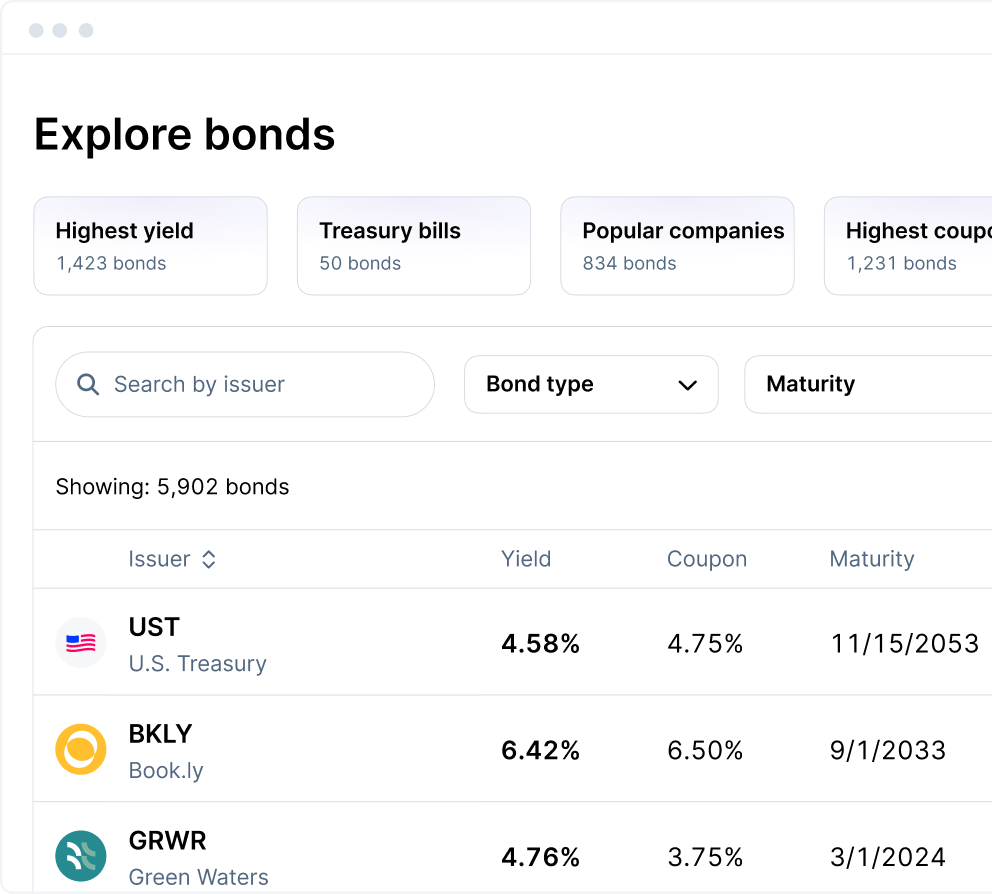
Task: Open the Maturity filter dropdown
Action: coord(868,384)
